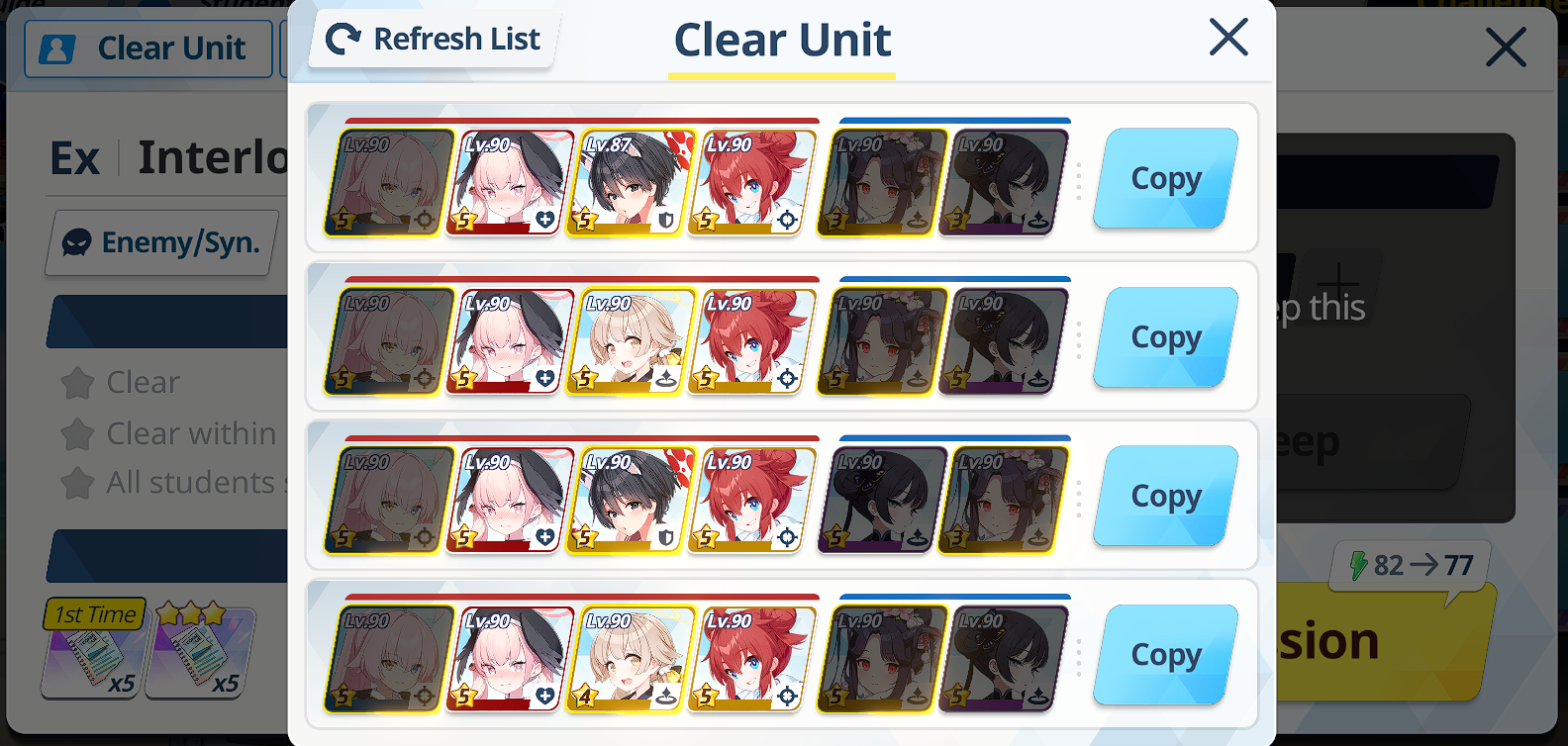Screen dimensions: 1568x746
Task: Click the person icon on the background Clear Unit button
Action: coord(56,49)
